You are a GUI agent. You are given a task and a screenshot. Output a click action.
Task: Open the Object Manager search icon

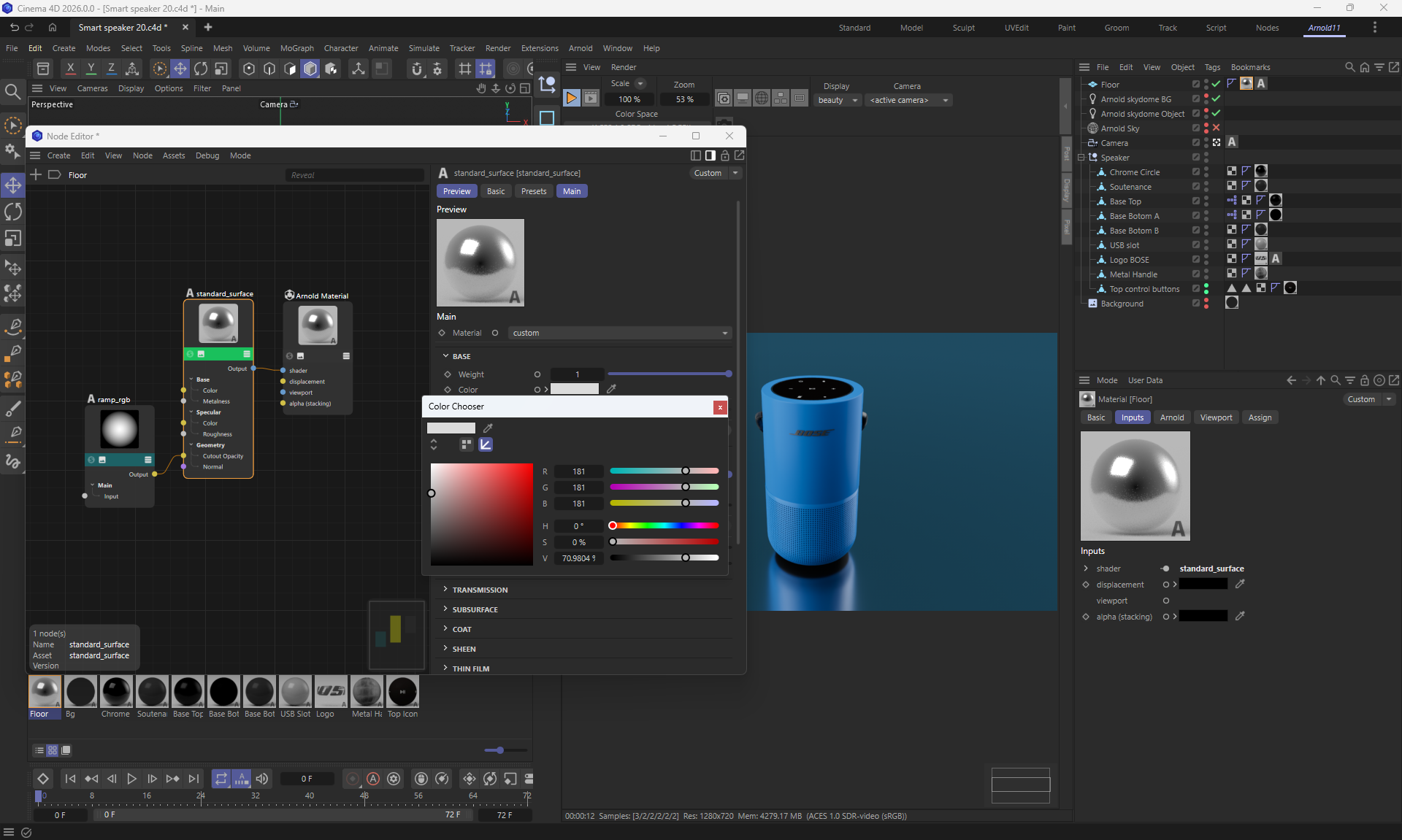(1349, 67)
